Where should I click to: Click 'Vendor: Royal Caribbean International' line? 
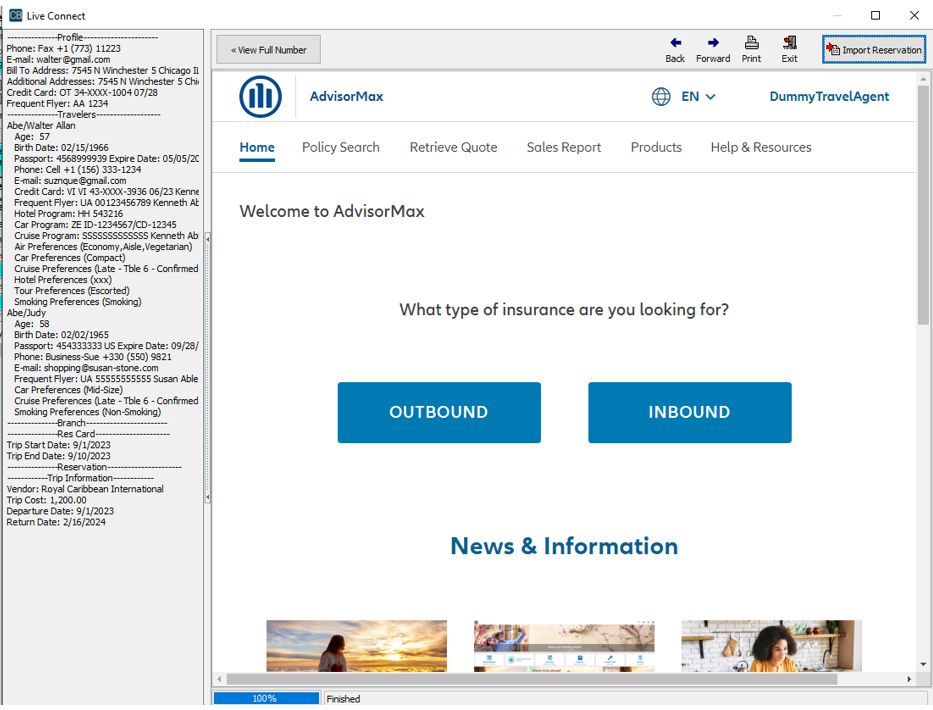click(85, 489)
